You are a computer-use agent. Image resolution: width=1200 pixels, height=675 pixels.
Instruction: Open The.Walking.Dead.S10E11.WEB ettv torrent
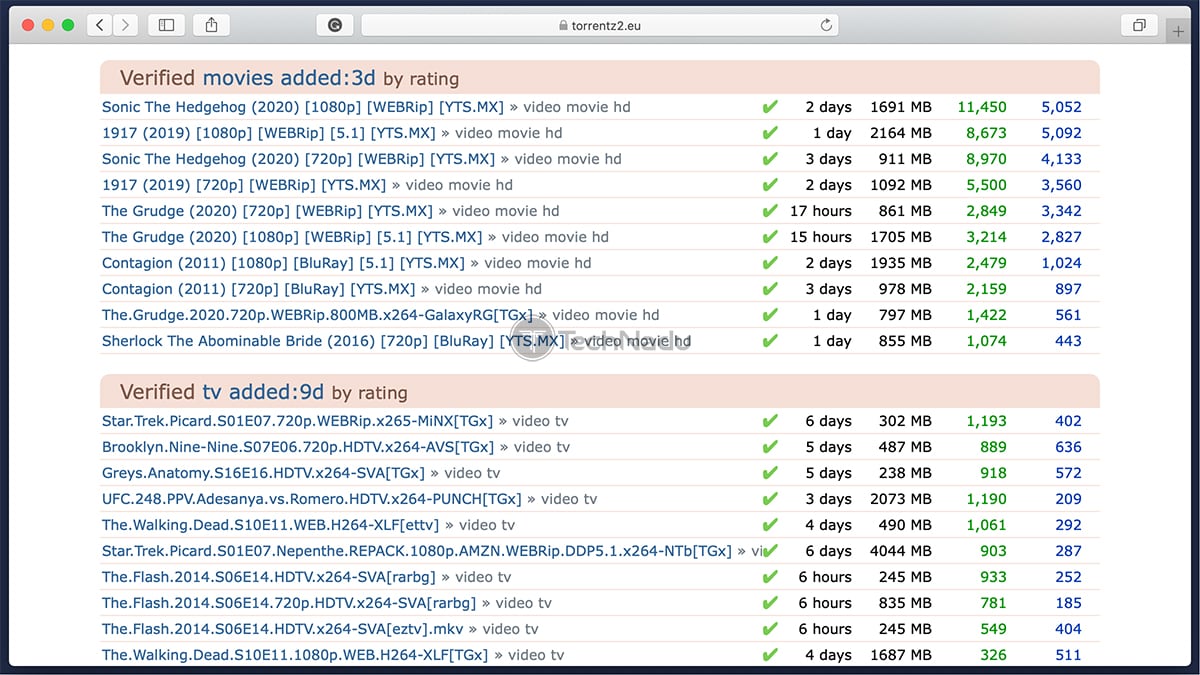click(x=271, y=525)
